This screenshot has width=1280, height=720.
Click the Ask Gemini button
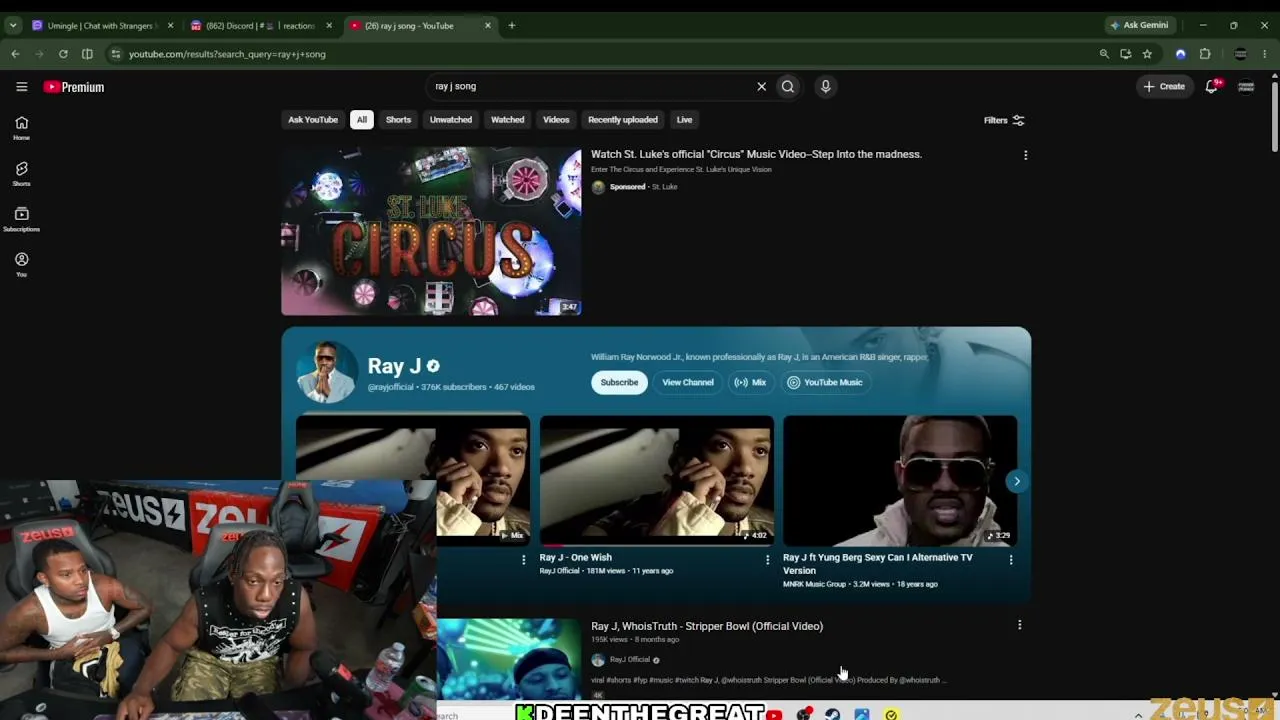pyautogui.click(x=1139, y=25)
